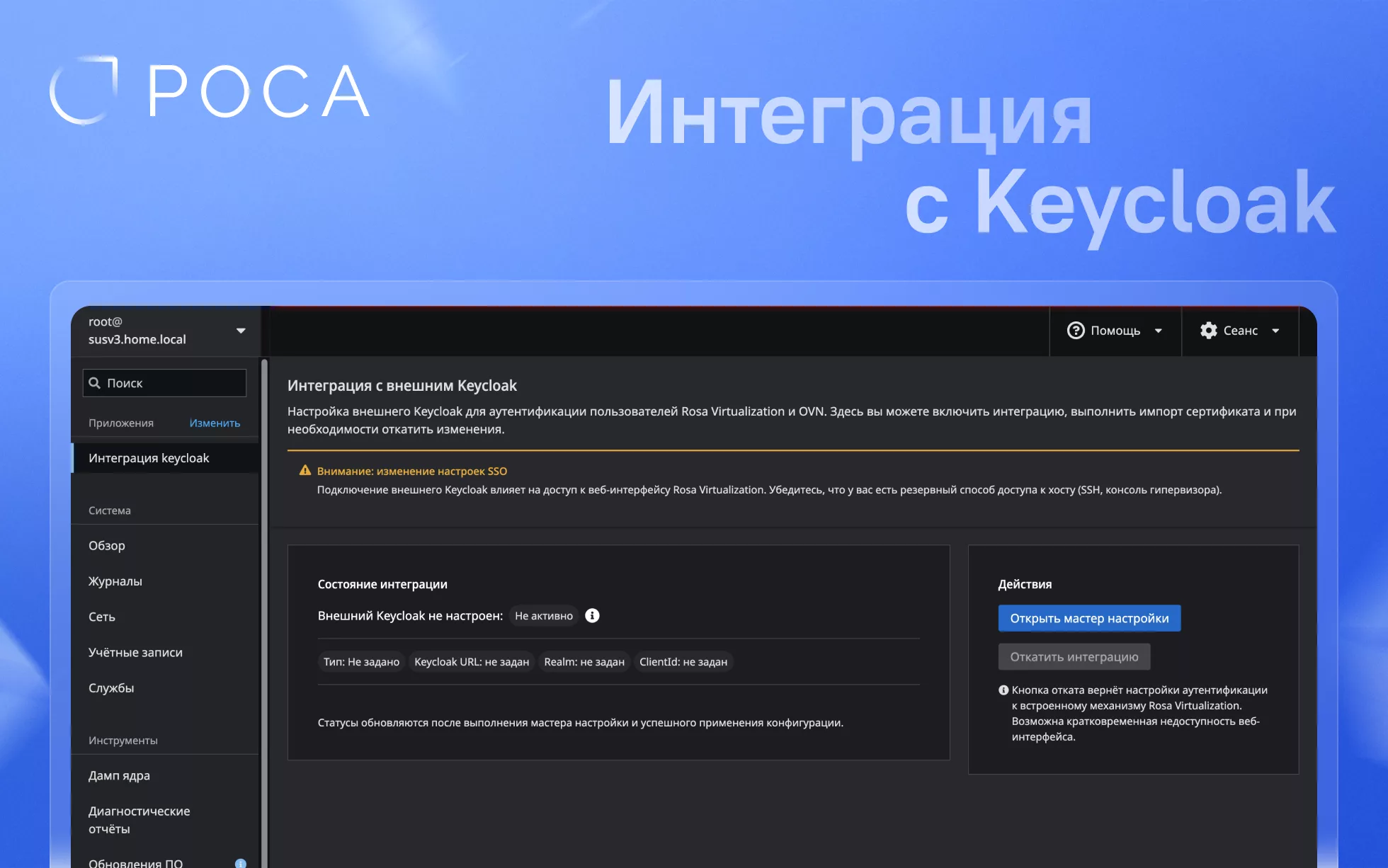Click info icon beside rollback note
The width and height of the screenshot is (1388, 868).
pos(1003,690)
